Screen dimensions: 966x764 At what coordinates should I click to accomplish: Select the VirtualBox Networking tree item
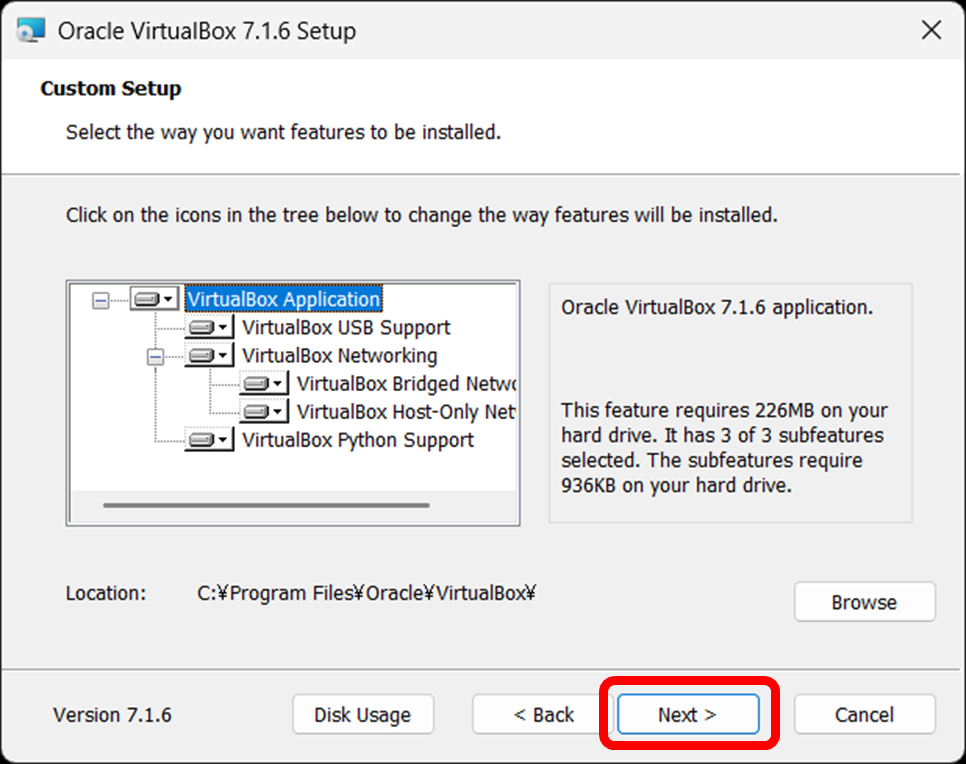(x=339, y=356)
